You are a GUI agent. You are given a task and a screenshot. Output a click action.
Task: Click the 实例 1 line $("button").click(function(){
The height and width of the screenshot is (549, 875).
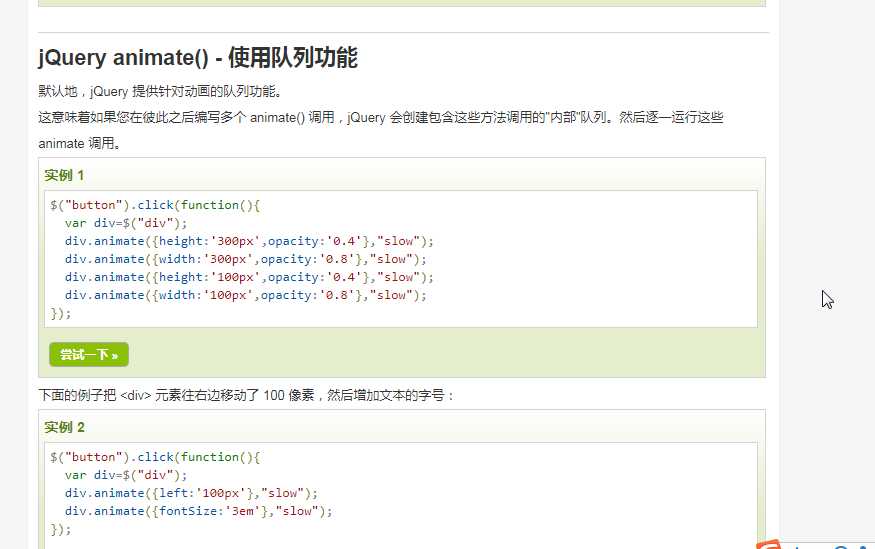point(155,205)
